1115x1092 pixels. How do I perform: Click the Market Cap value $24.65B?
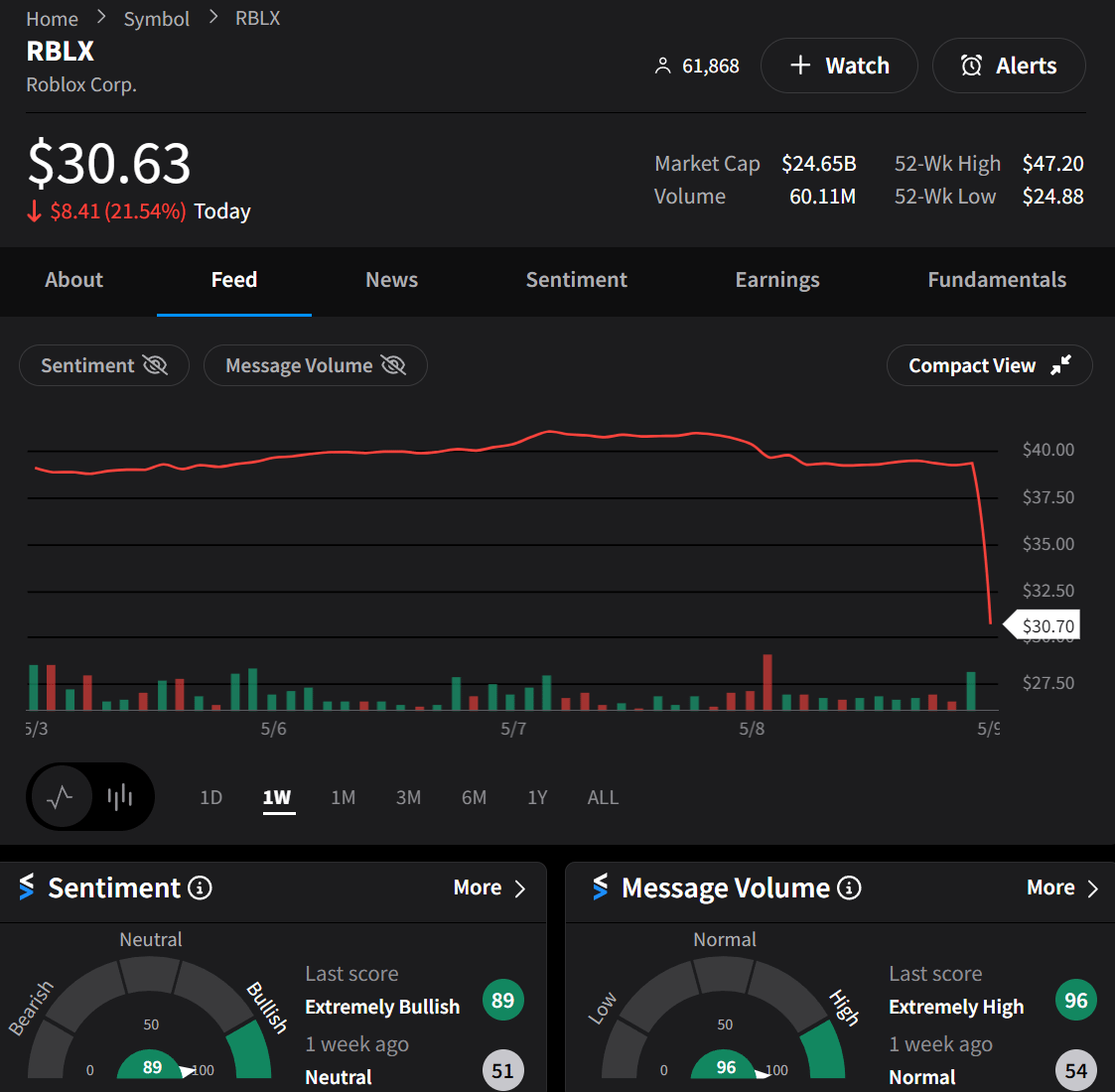coord(818,164)
